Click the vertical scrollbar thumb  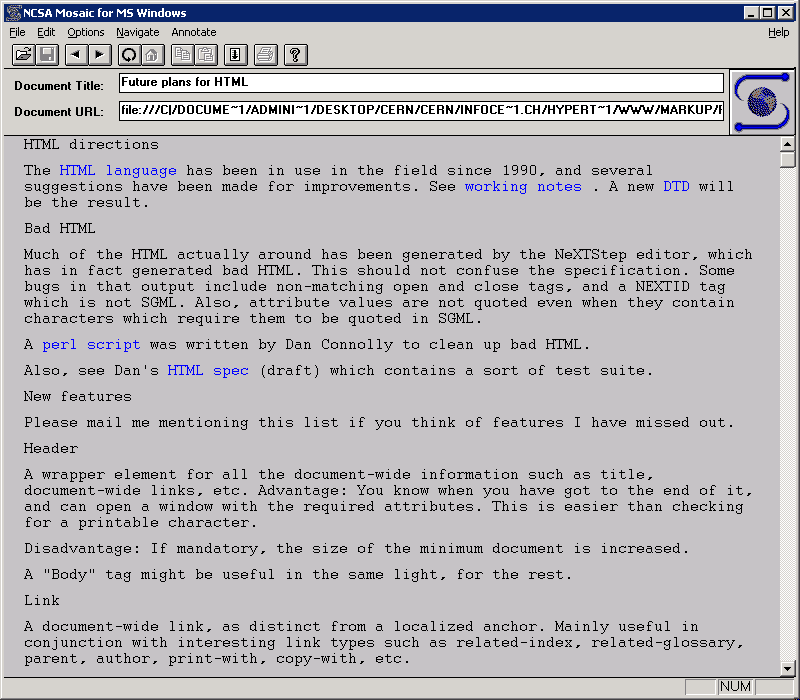[x=787, y=160]
